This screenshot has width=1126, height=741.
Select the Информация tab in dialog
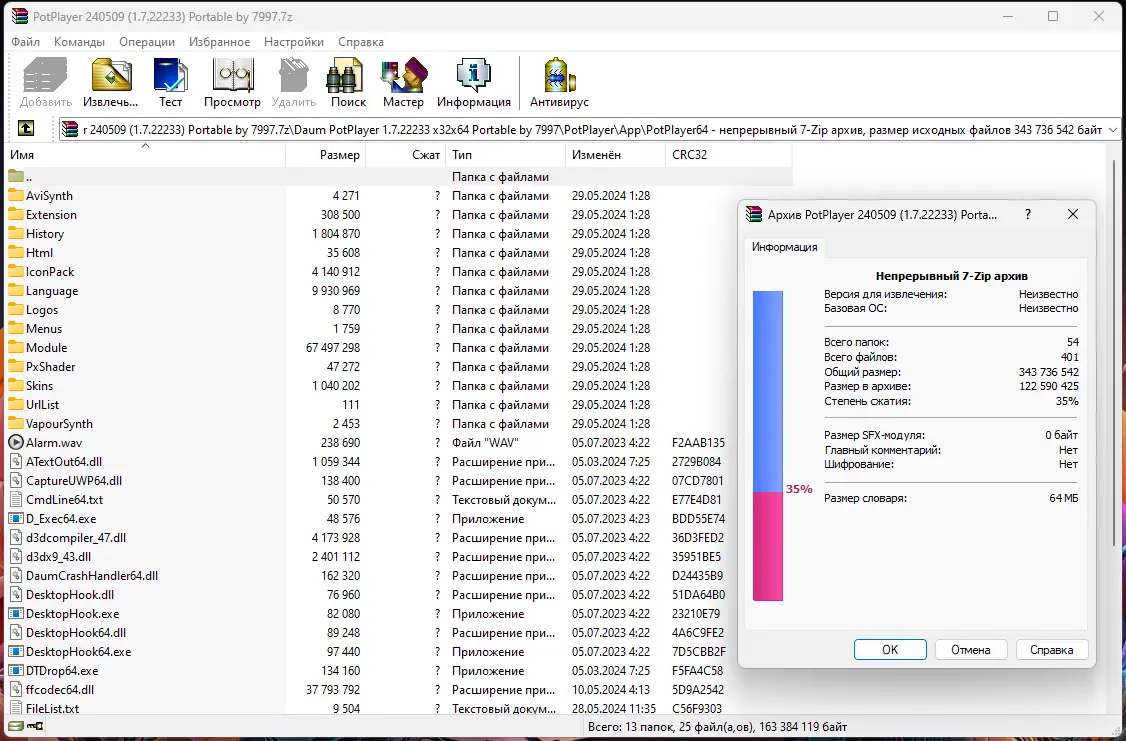pyautogui.click(x=784, y=247)
